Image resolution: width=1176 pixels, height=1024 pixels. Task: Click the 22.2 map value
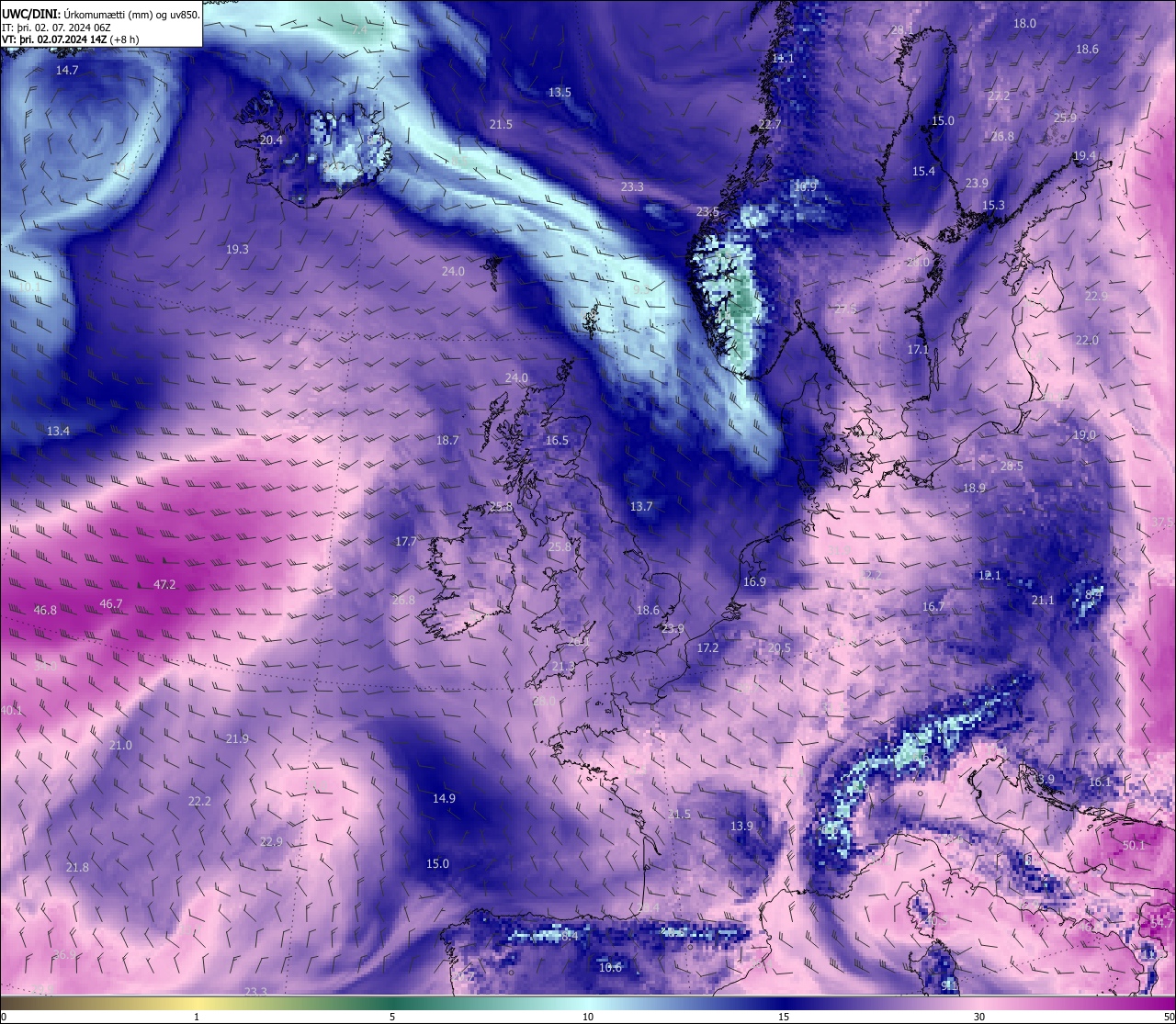[x=199, y=801]
